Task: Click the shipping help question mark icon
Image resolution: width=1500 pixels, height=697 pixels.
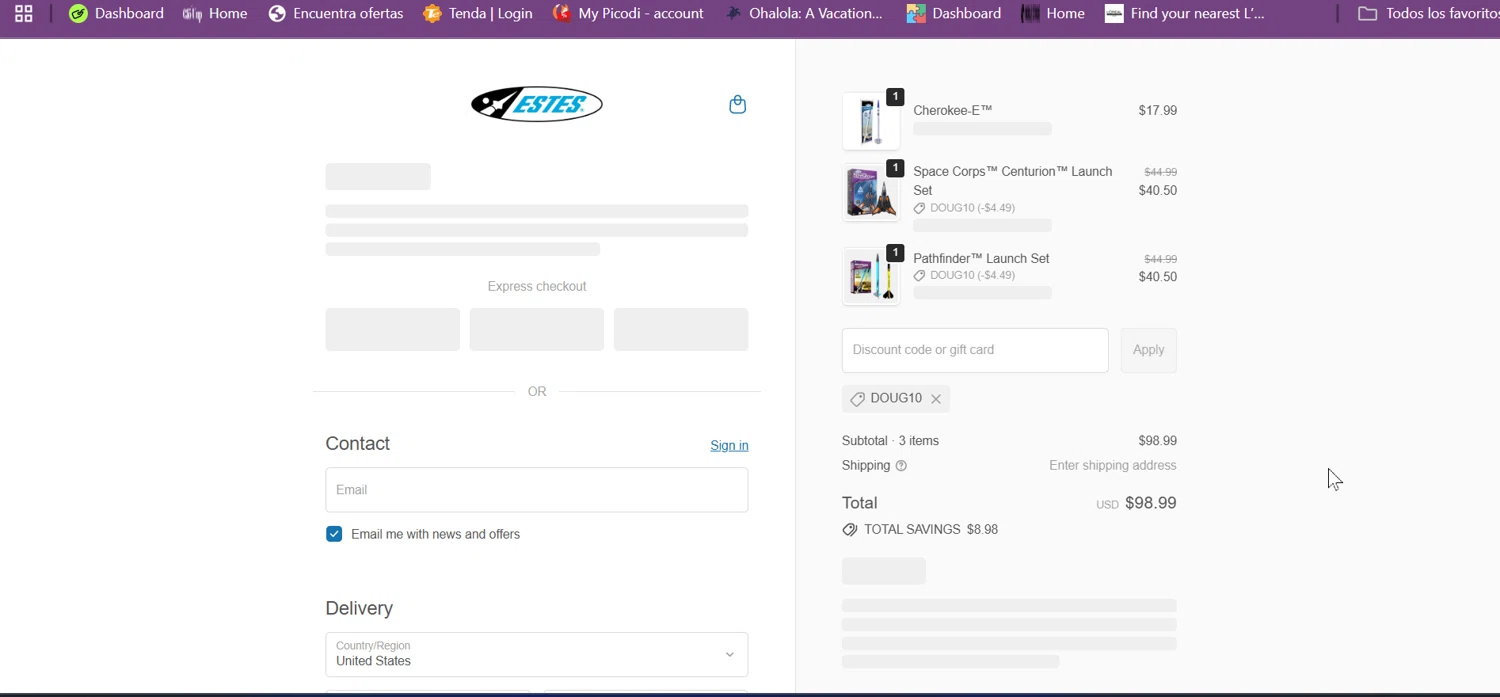Action: click(x=901, y=466)
